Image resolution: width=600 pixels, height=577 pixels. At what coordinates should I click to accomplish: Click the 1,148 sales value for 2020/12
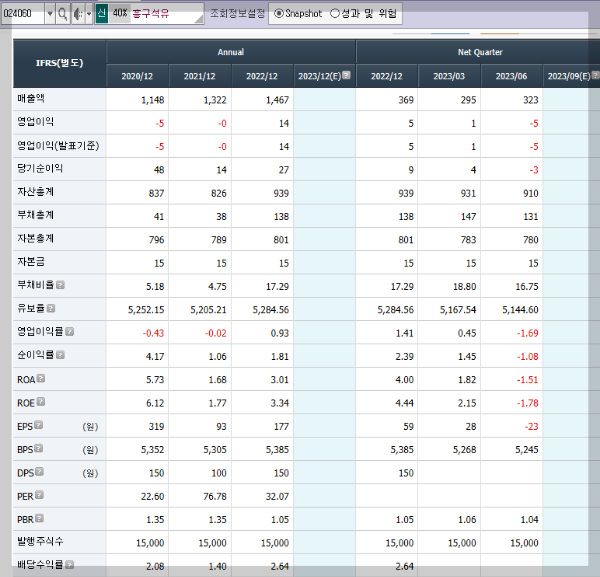152,100
